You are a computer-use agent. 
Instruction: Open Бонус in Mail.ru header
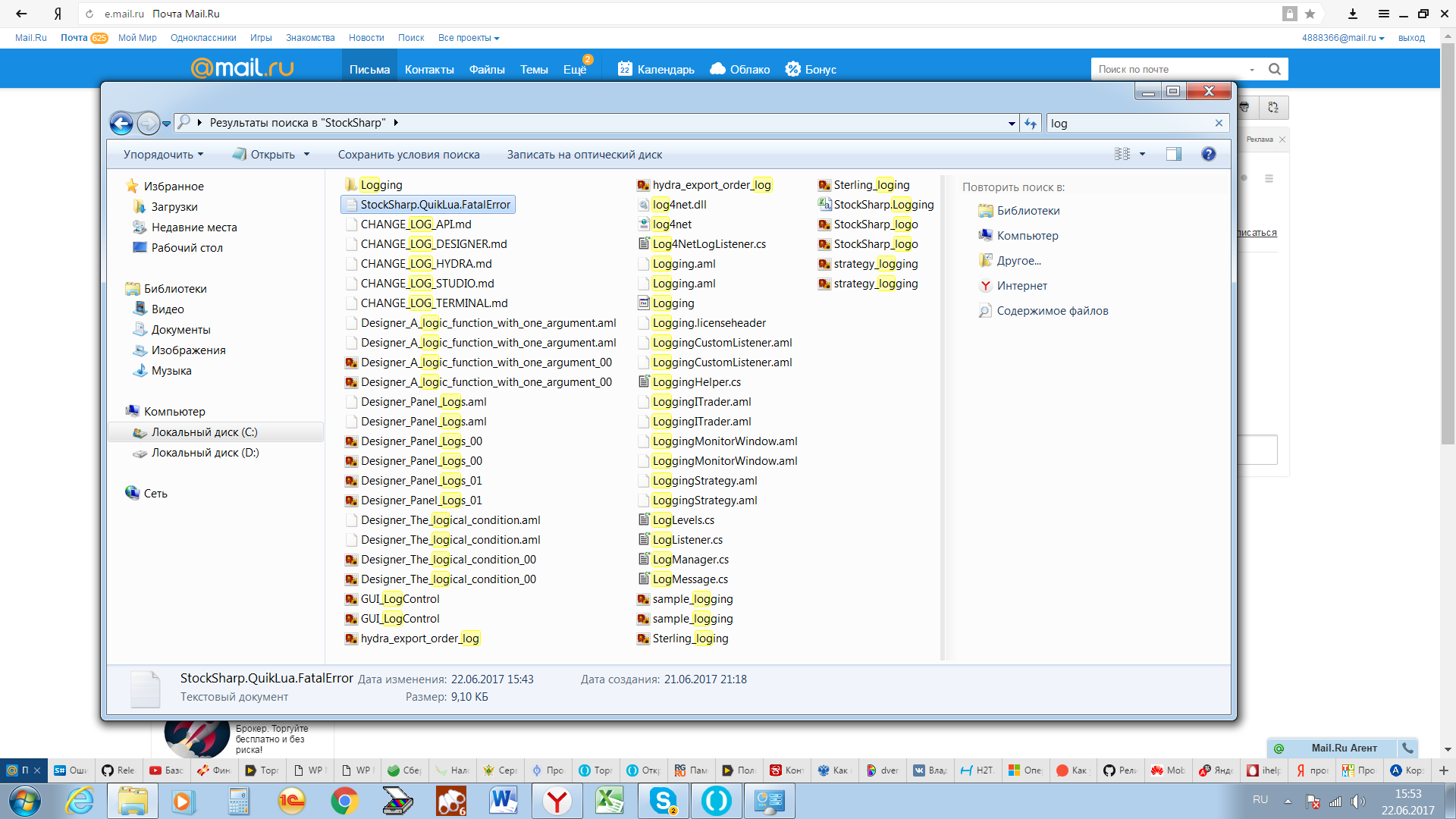coord(811,69)
